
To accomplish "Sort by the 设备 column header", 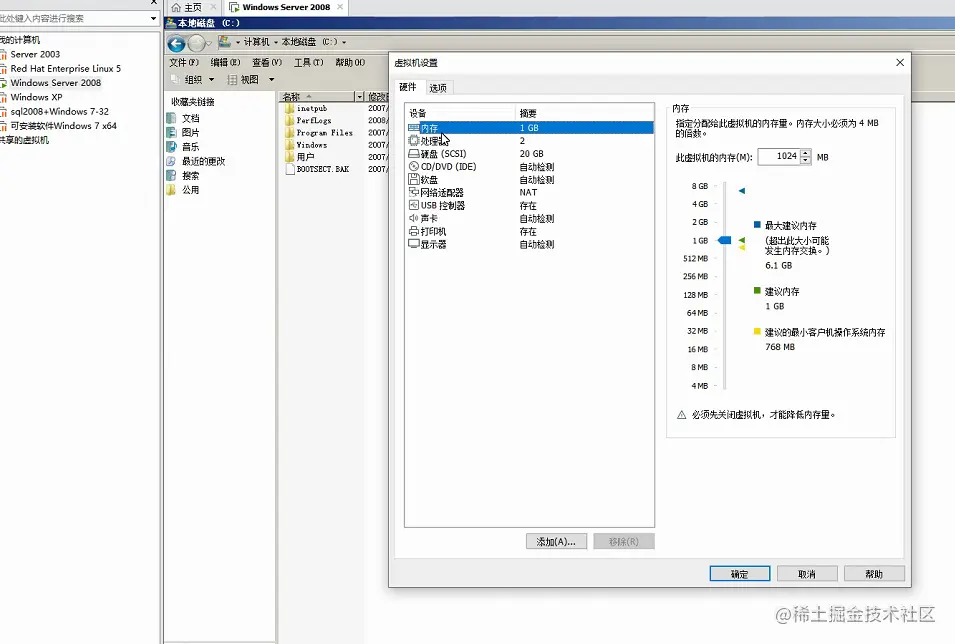I will [x=460, y=113].
